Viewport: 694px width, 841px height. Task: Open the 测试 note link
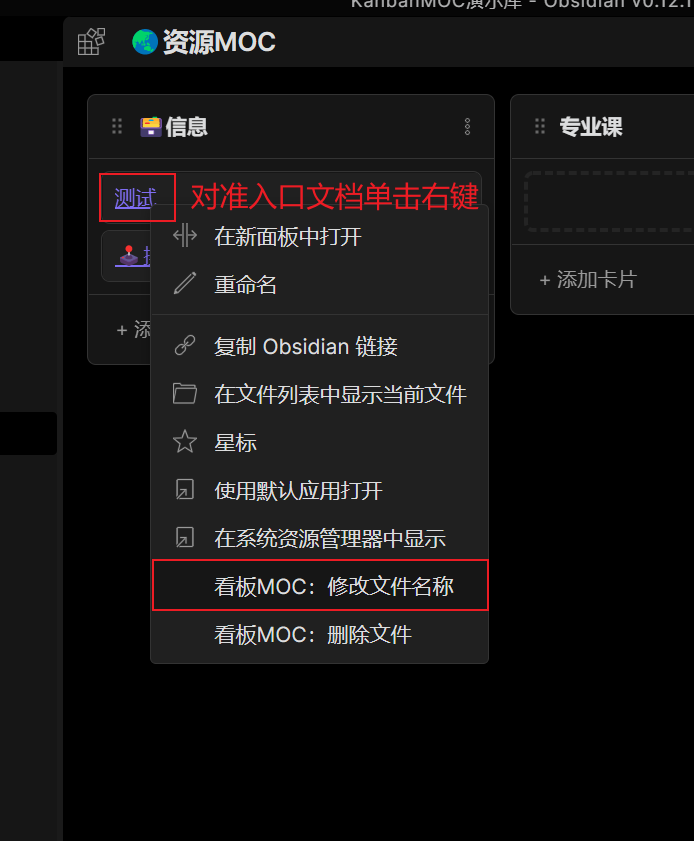pos(135,198)
